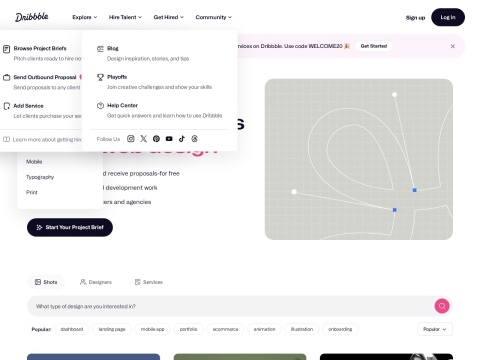Choose Add Service menu item

coord(42,111)
